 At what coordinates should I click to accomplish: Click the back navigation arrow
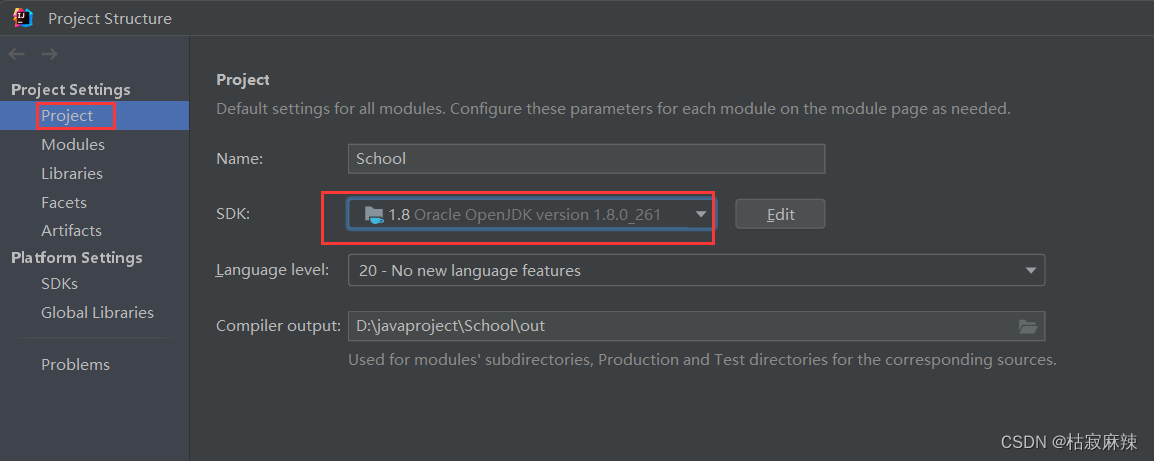pyautogui.click(x=16, y=54)
